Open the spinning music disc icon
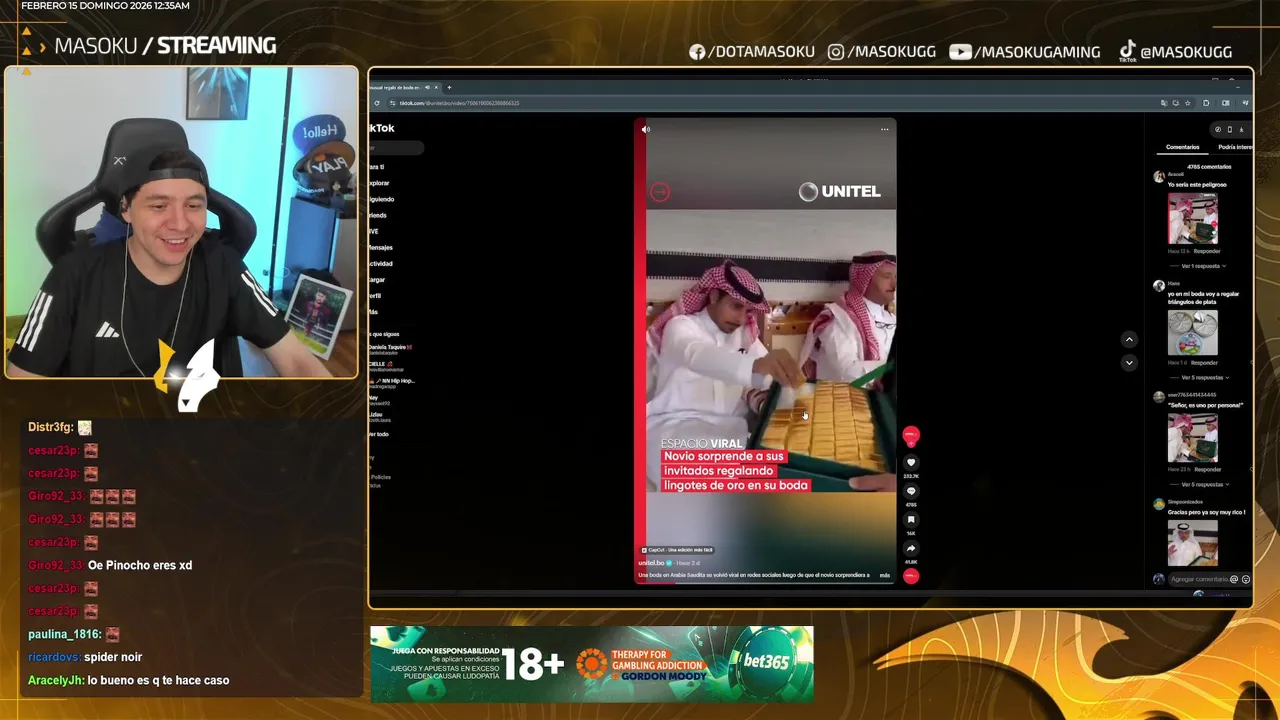 coord(911,576)
